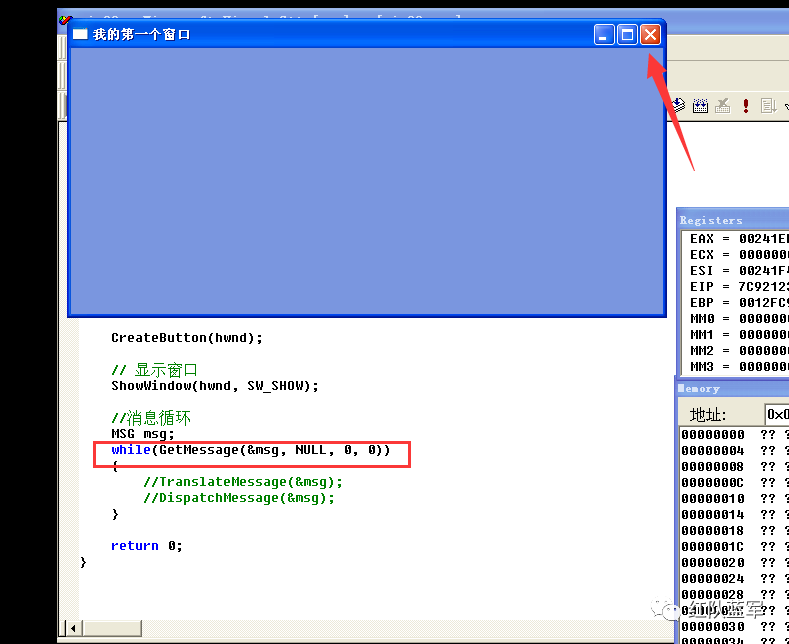
Task: Click memory address row 0000000C
Action: tap(735, 483)
